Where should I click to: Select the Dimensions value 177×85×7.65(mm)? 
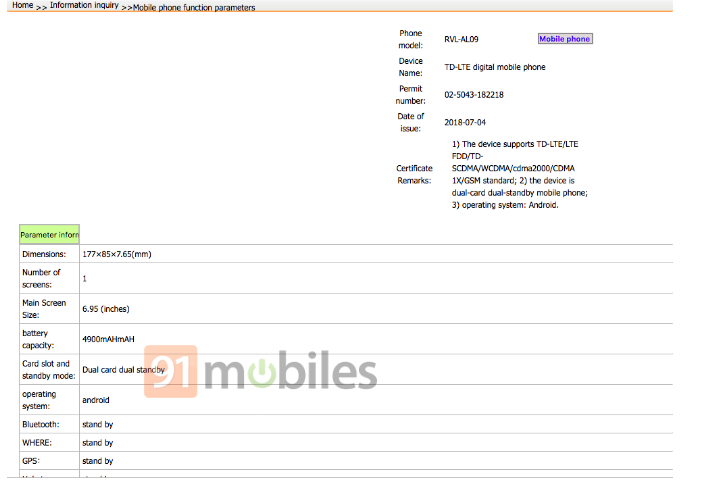(116, 255)
